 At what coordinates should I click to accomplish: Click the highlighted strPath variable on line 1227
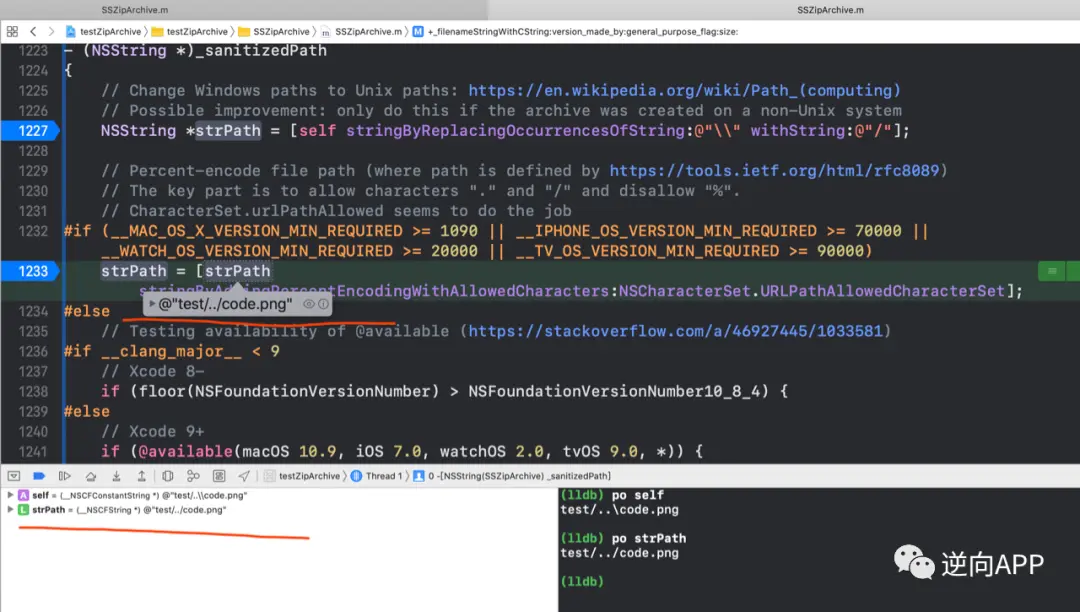(228, 130)
